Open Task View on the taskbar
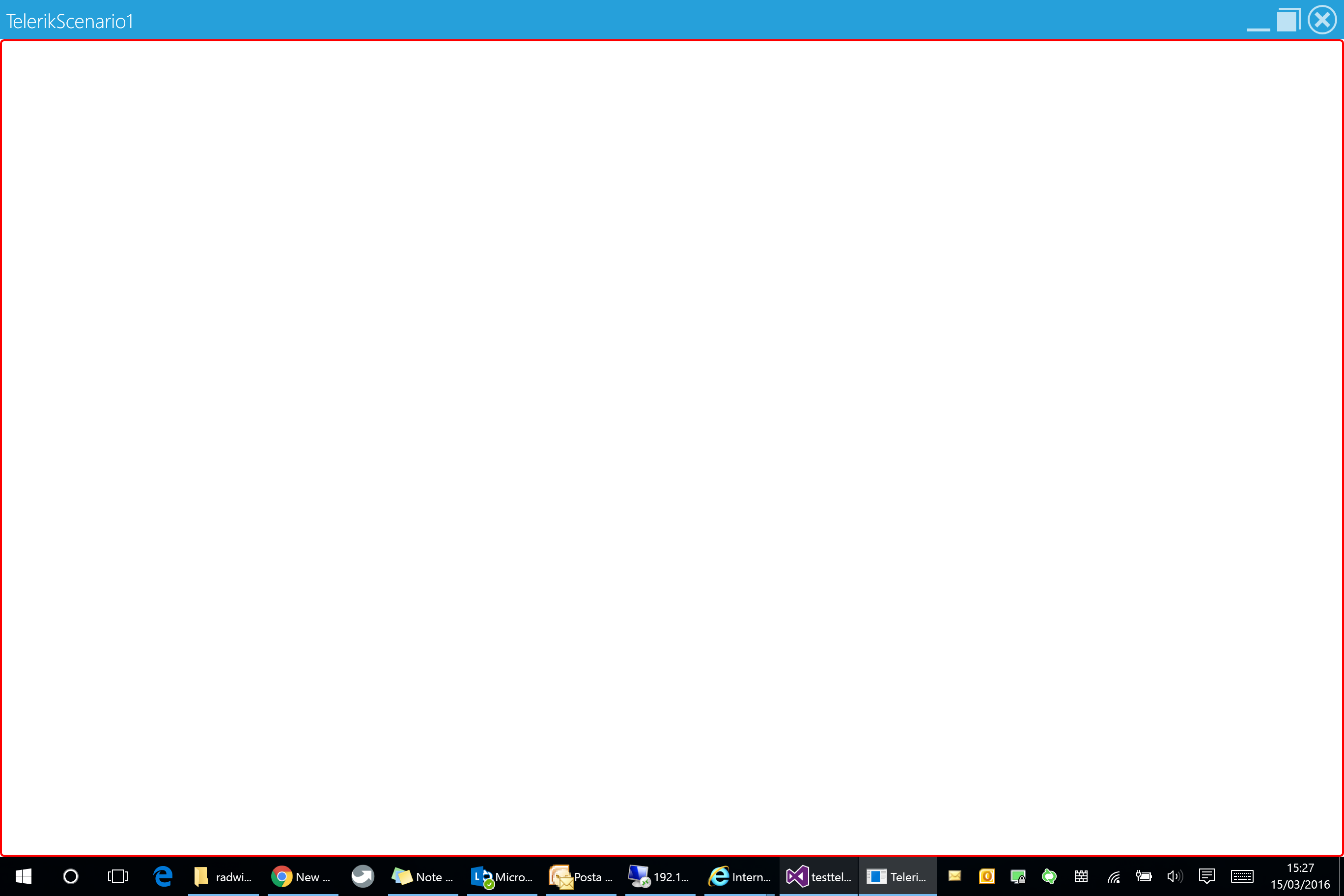This screenshot has height=896, width=1344. click(118, 876)
